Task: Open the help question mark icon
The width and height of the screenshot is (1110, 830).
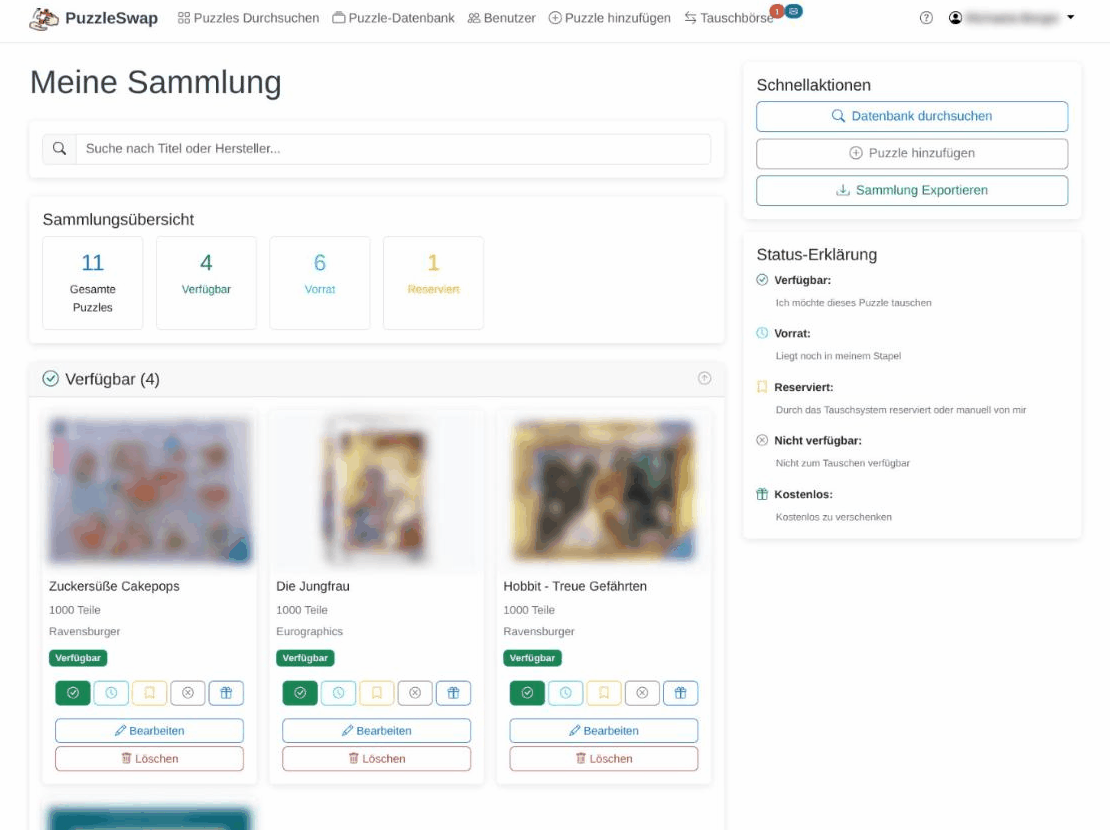Action: point(926,18)
